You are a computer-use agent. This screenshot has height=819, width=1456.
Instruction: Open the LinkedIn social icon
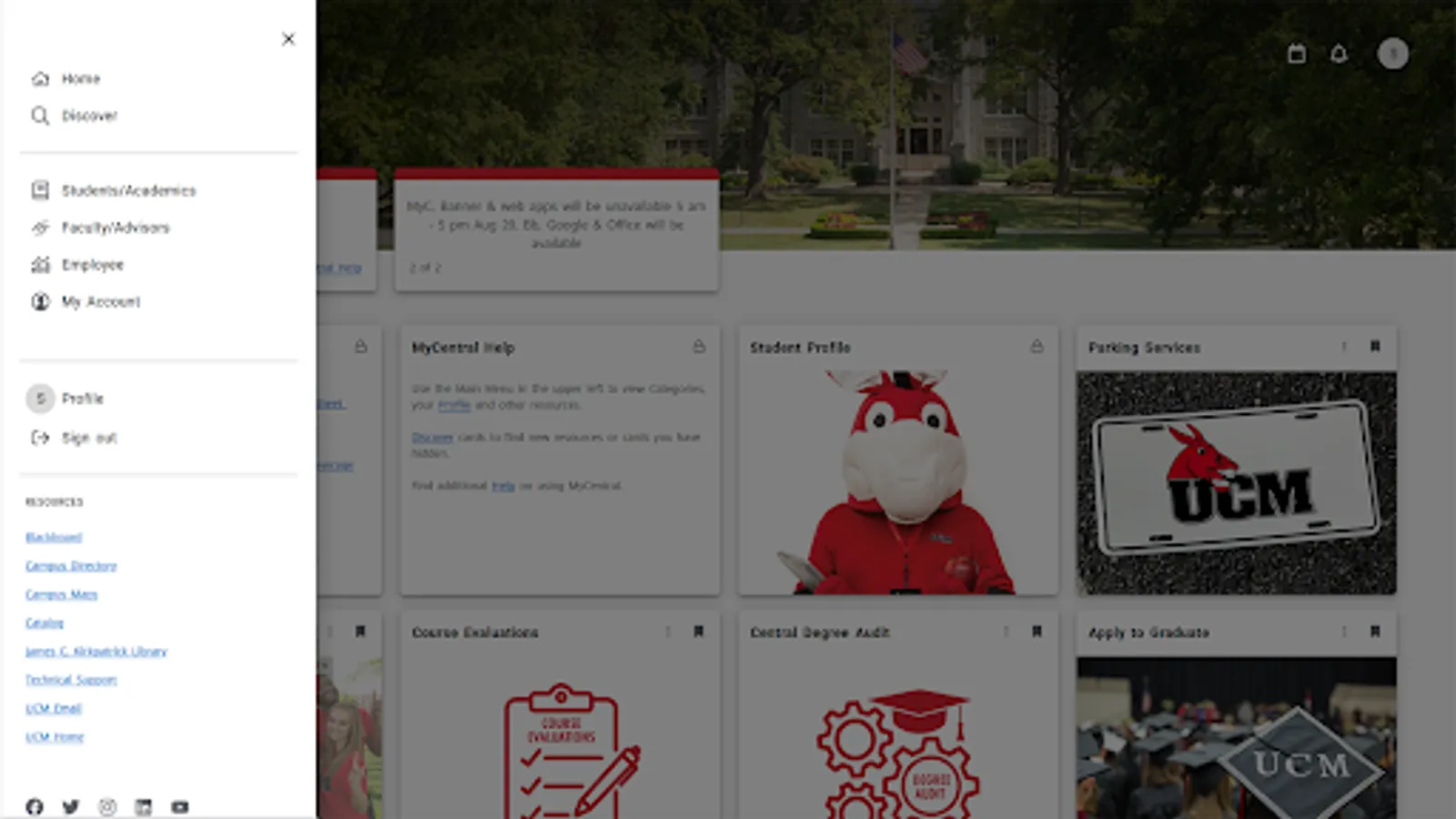coord(144,806)
